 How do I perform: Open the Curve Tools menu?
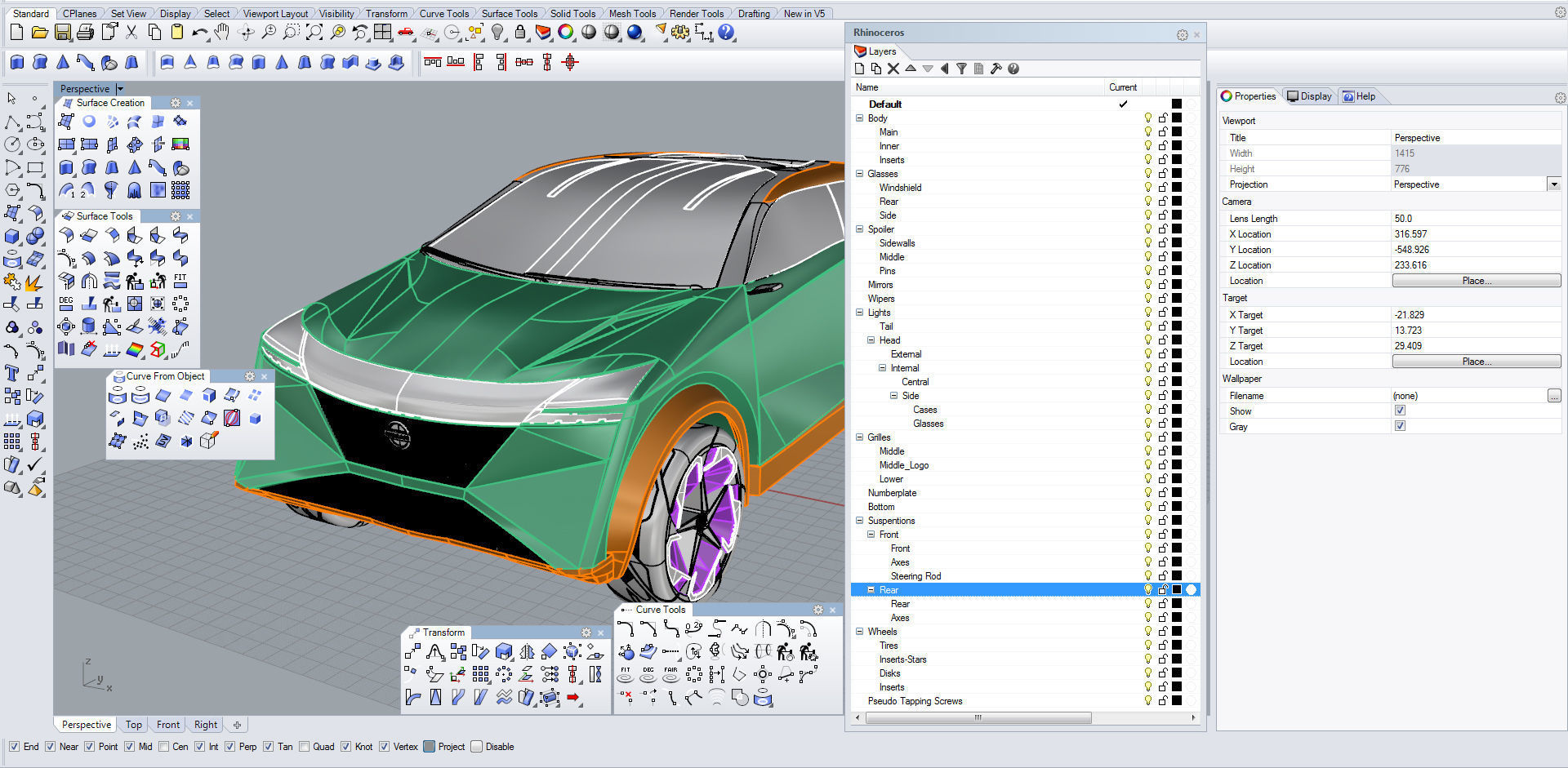[443, 13]
